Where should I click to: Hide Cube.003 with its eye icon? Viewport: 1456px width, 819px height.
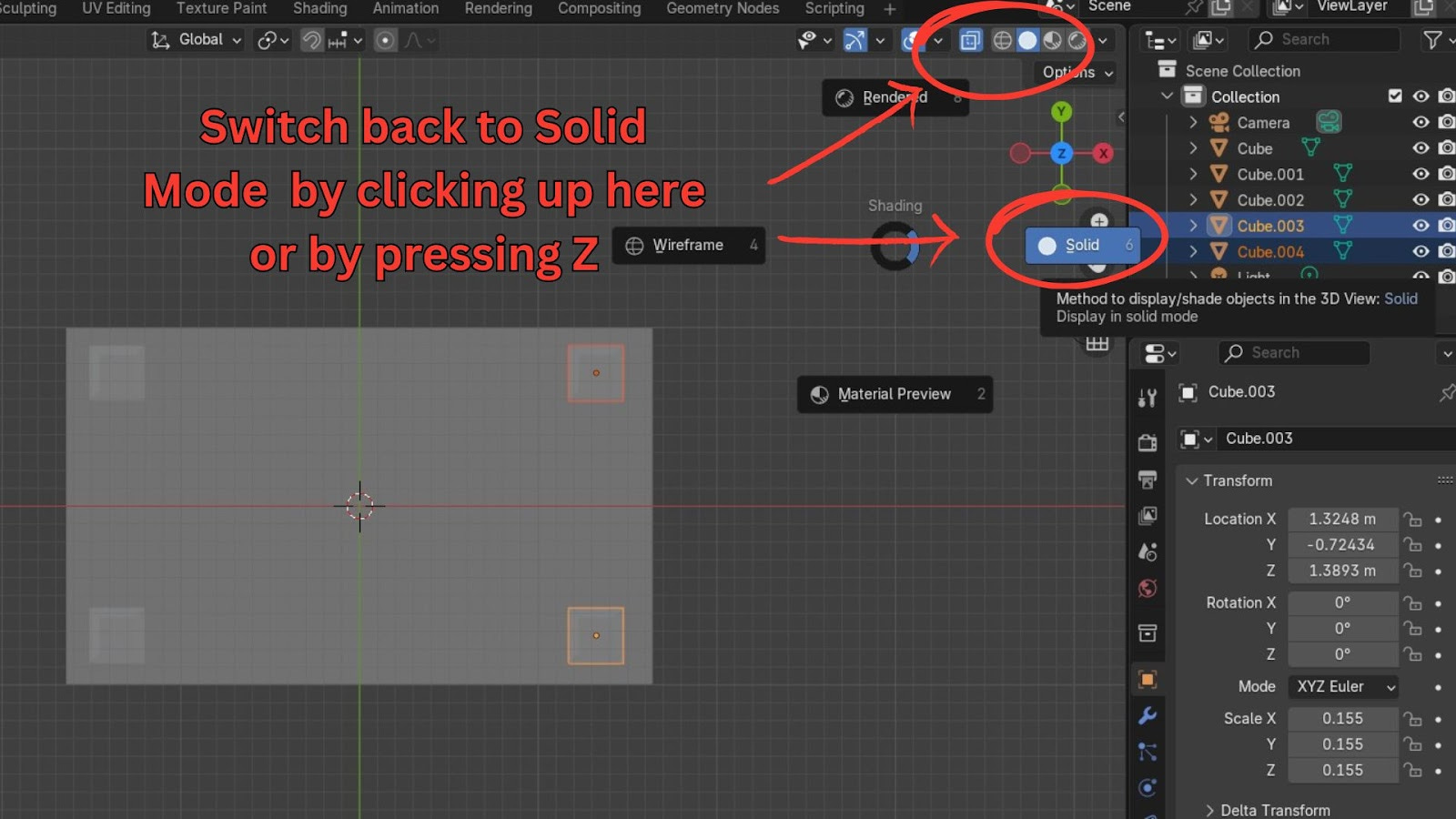pyautogui.click(x=1421, y=225)
